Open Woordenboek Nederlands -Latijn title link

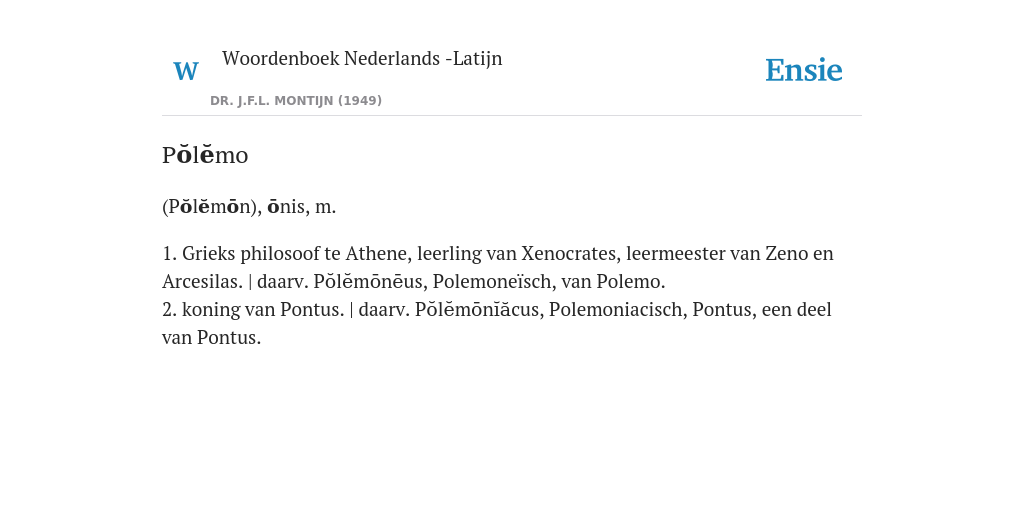362,59
